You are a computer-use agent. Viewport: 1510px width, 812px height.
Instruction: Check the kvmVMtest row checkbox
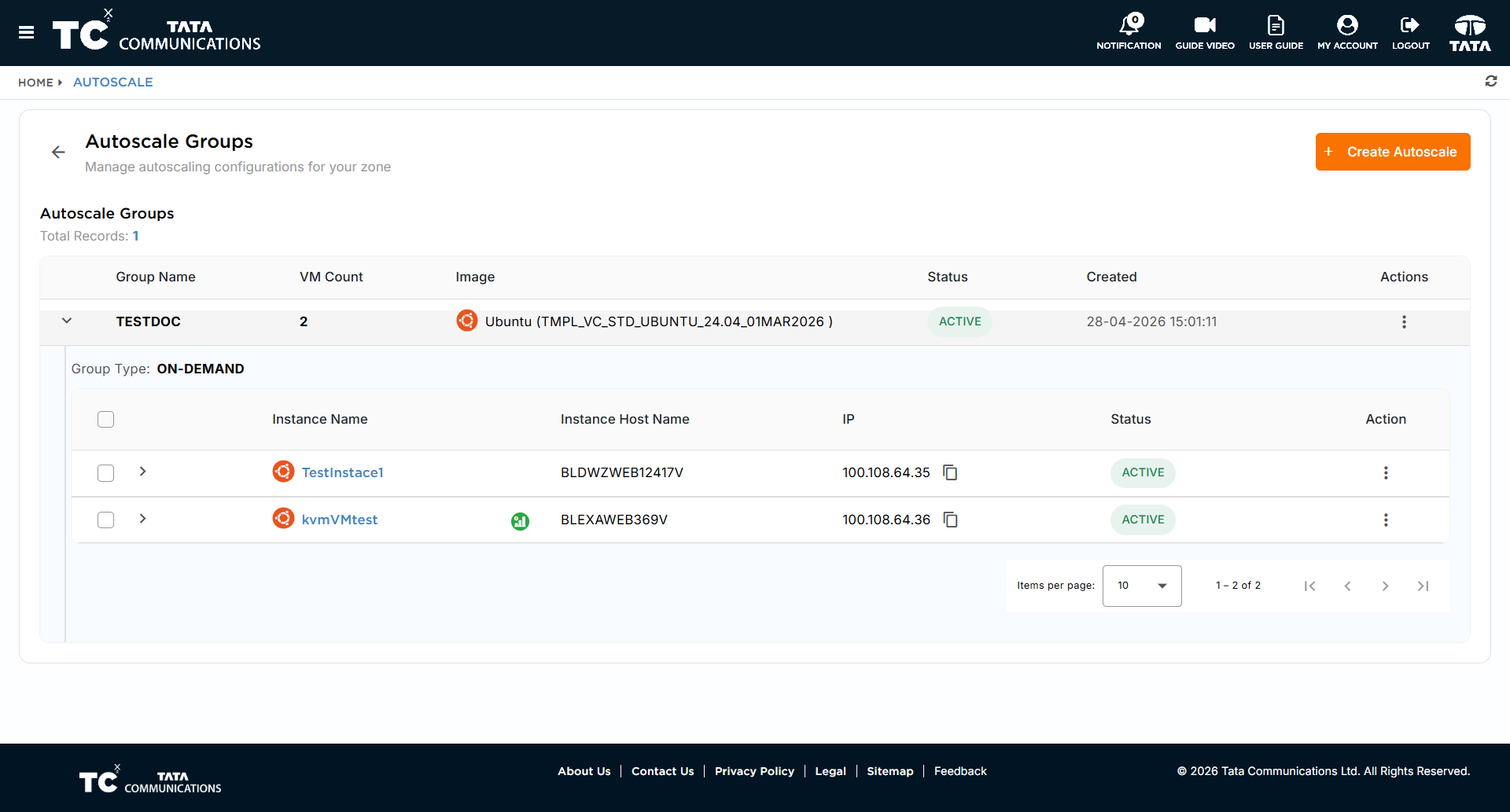105,520
